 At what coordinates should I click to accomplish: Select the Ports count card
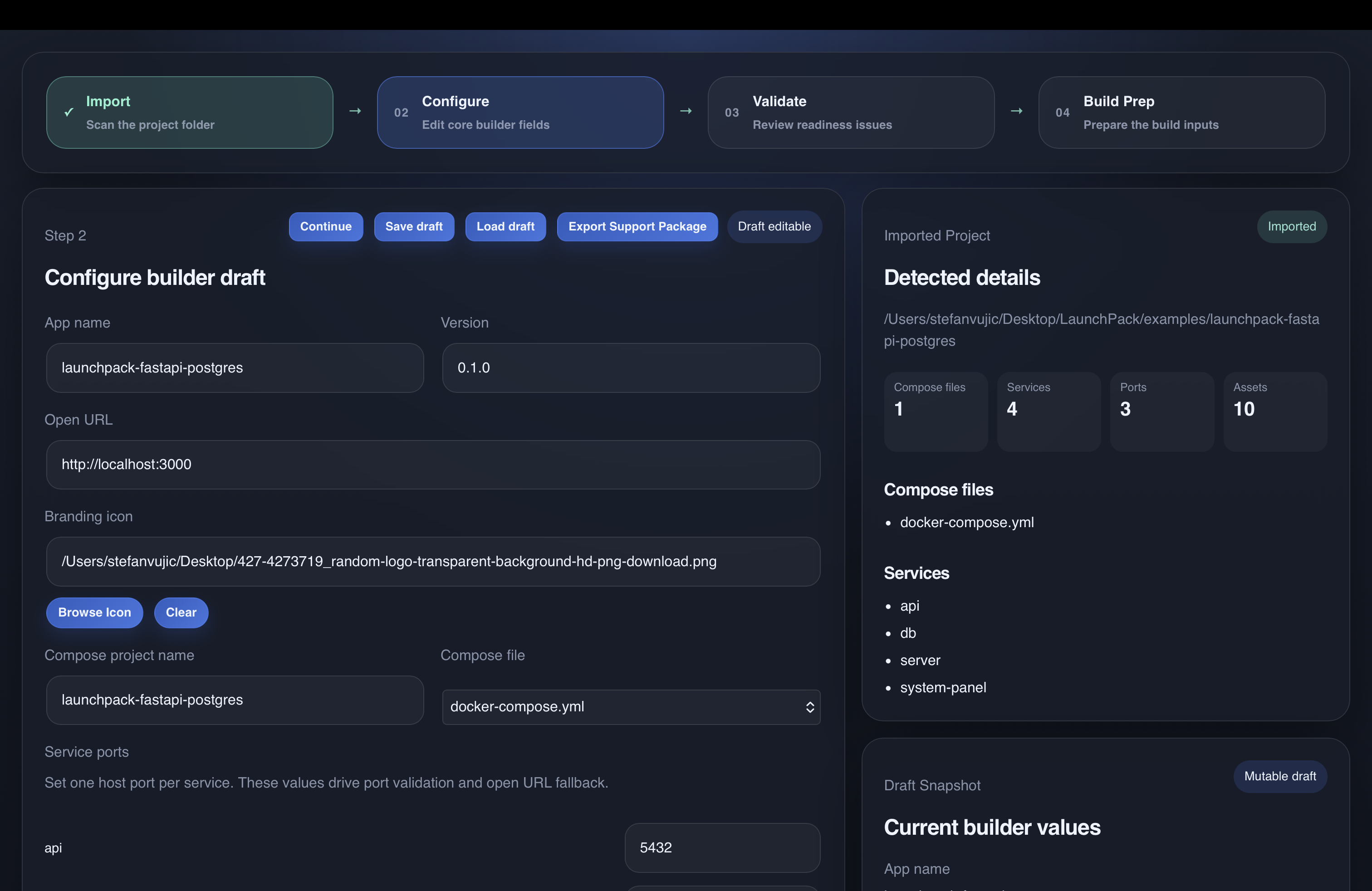tap(1161, 411)
